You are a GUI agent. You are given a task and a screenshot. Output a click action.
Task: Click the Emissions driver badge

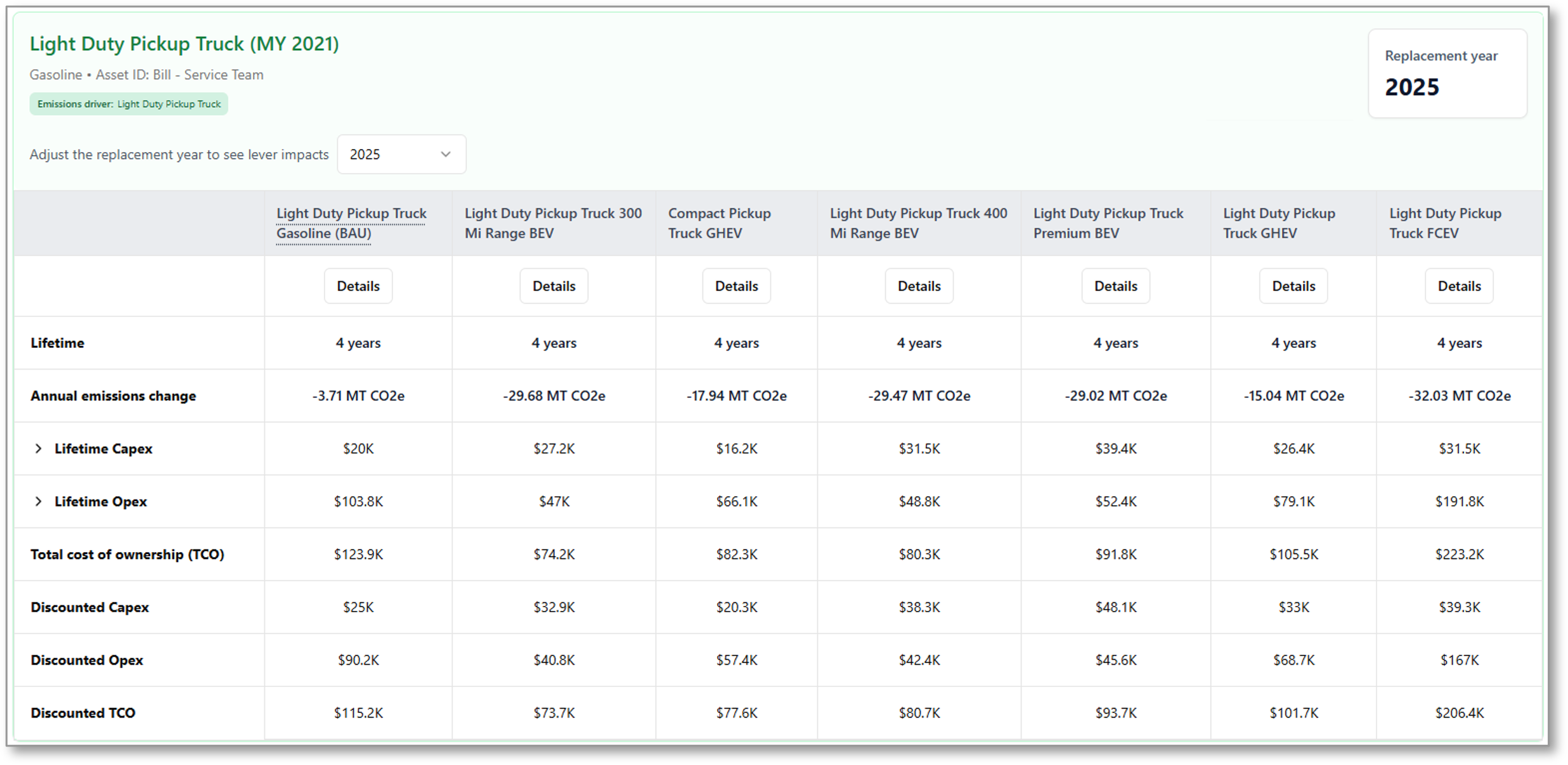129,104
